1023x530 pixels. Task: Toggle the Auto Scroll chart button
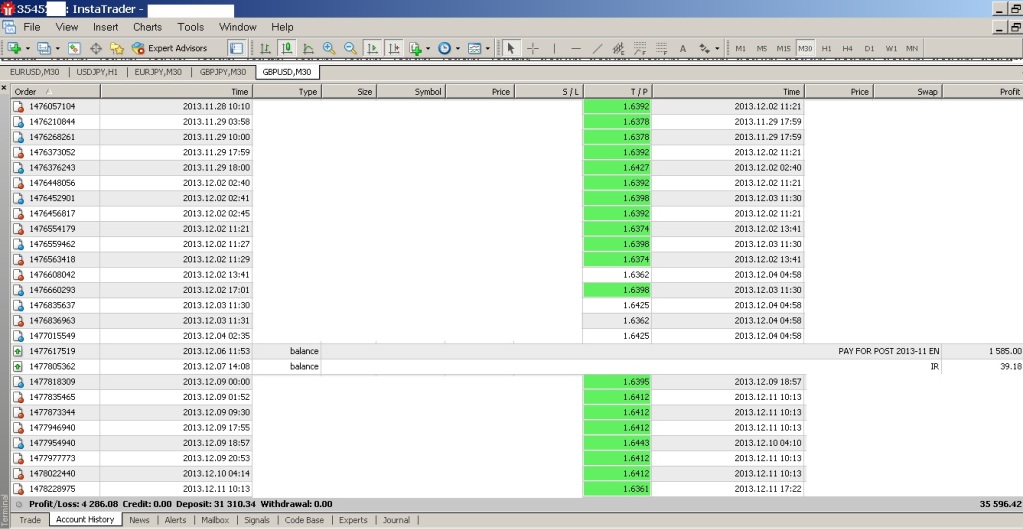click(x=371, y=48)
